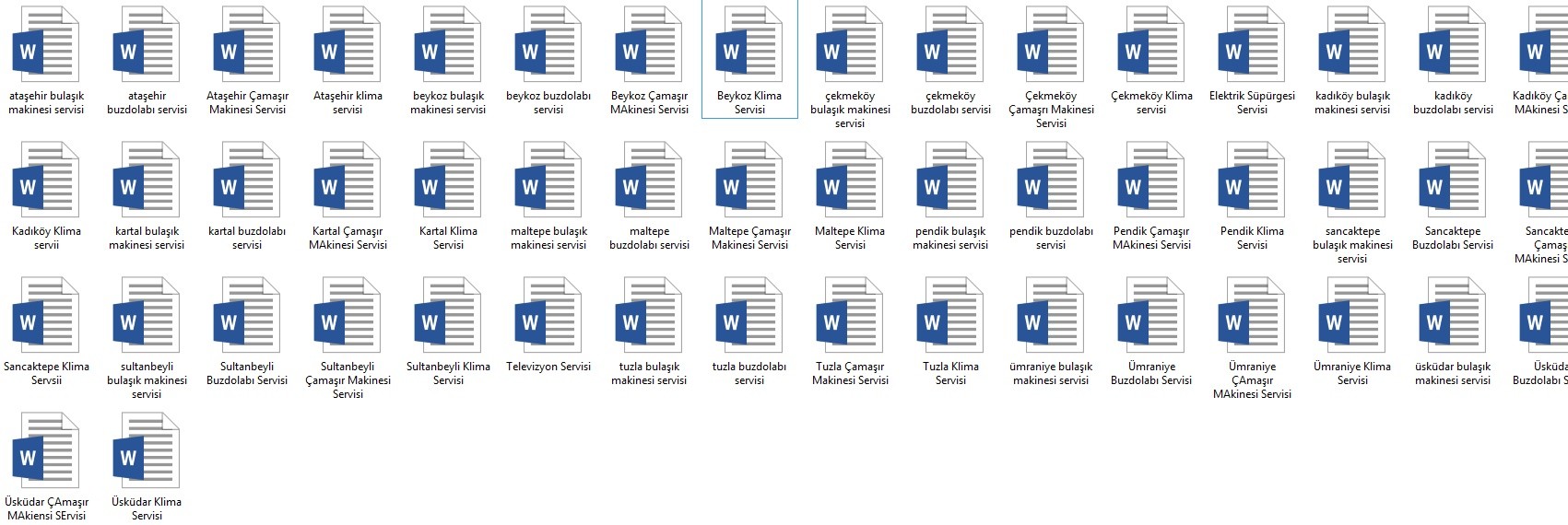Viewport: 1568px width, 525px height.
Task: Click the "Sultanbeyli Buzdolabı Servisi" document icon
Action: (246, 315)
